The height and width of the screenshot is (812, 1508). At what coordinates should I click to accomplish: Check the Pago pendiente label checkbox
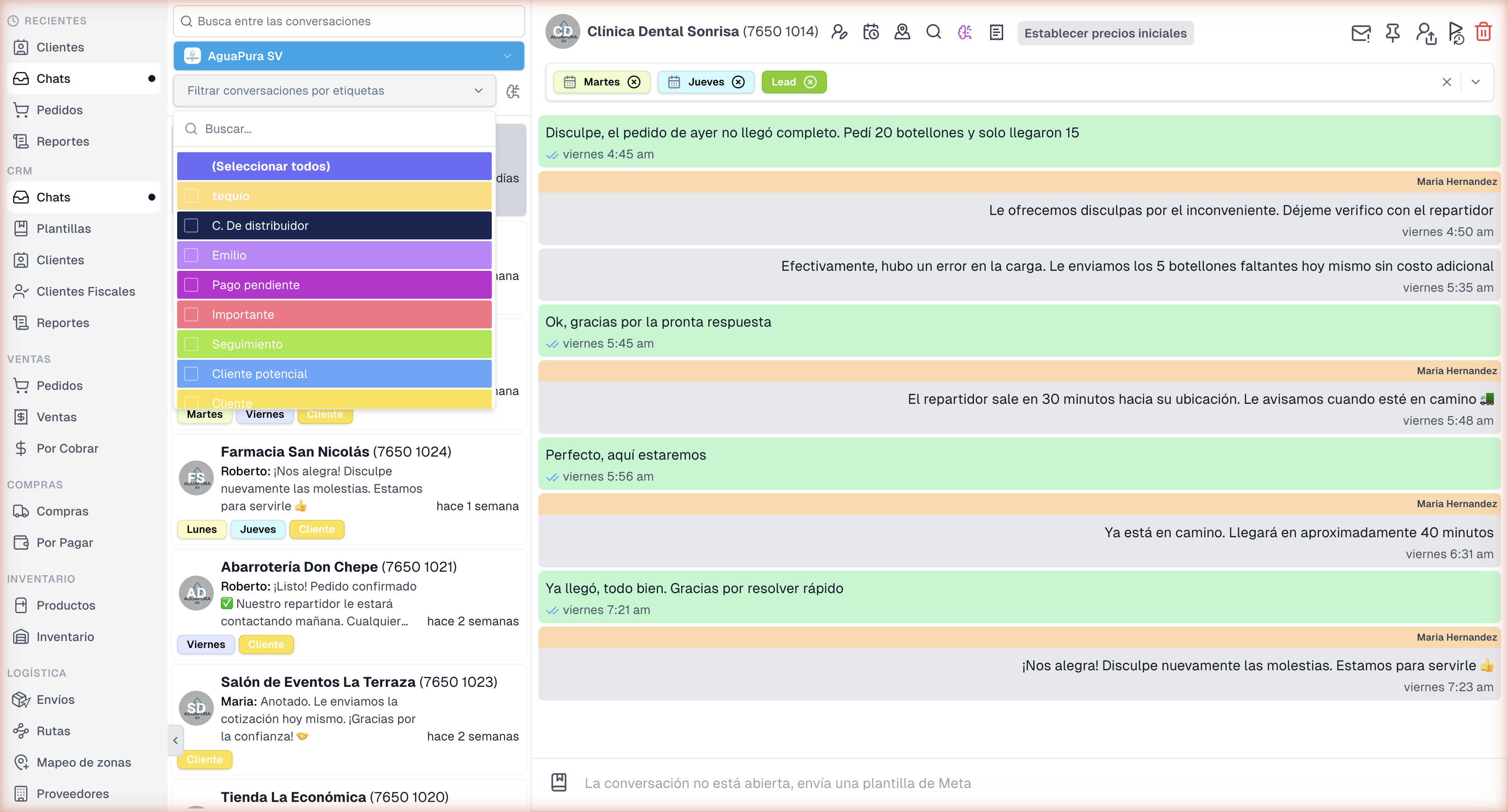coord(191,285)
